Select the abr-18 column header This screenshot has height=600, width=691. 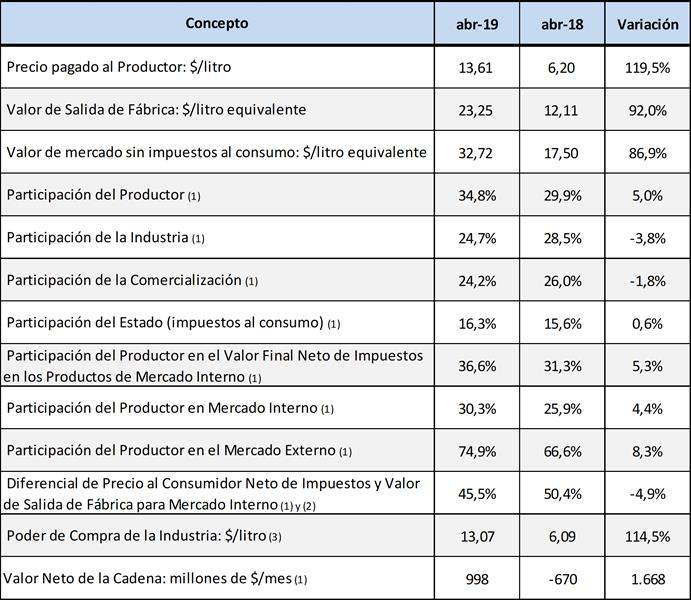[x=562, y=25]
